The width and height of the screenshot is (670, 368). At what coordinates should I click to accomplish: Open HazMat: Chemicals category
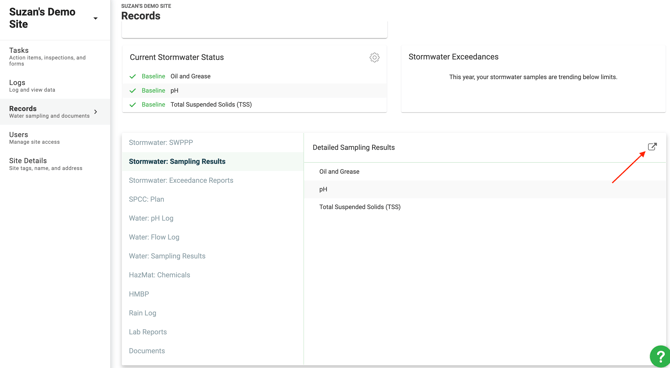pyautogui.click(x=212, y=275)
